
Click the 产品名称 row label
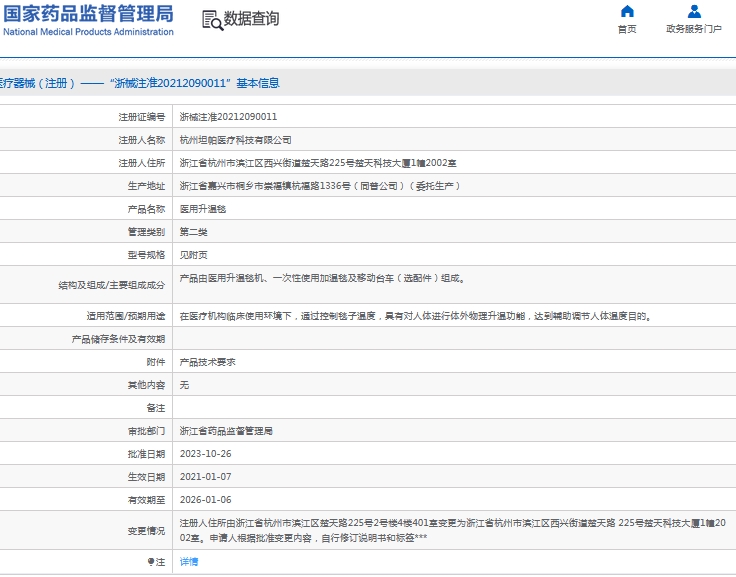pyautogui.click(x=146, y=209)
